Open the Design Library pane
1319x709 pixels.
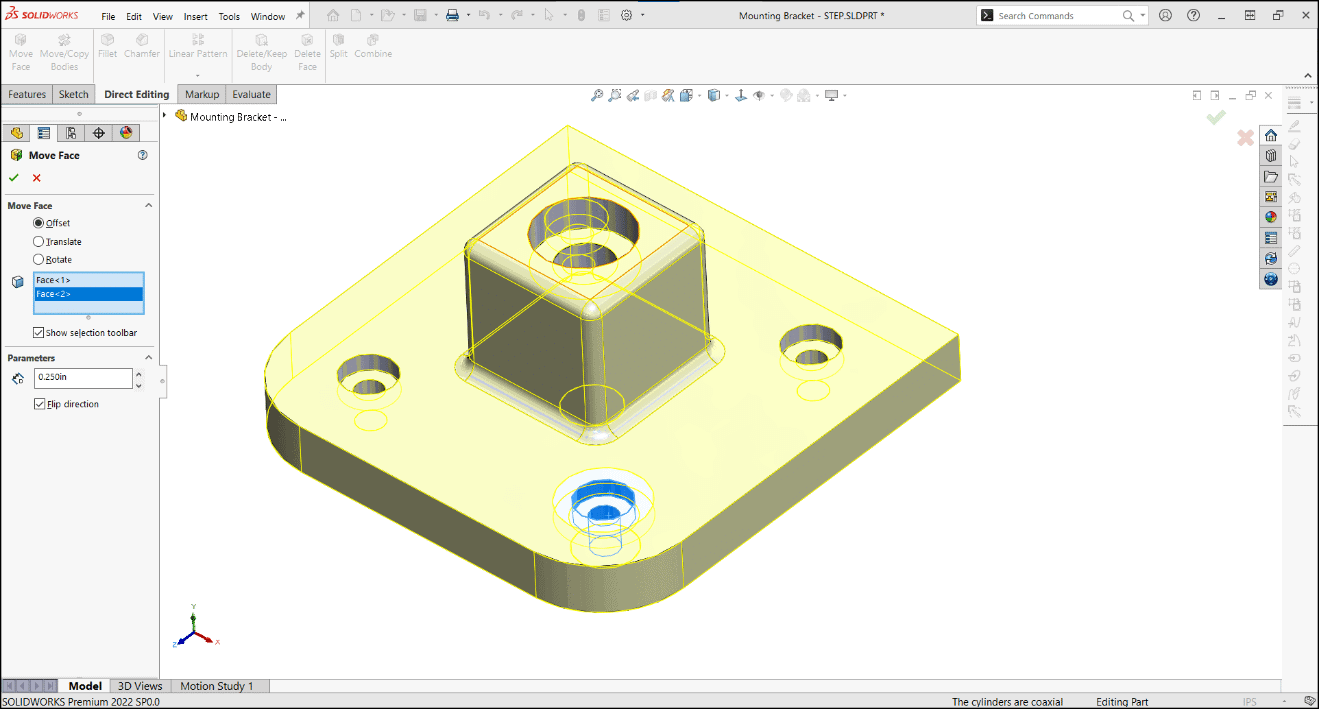1271,156
